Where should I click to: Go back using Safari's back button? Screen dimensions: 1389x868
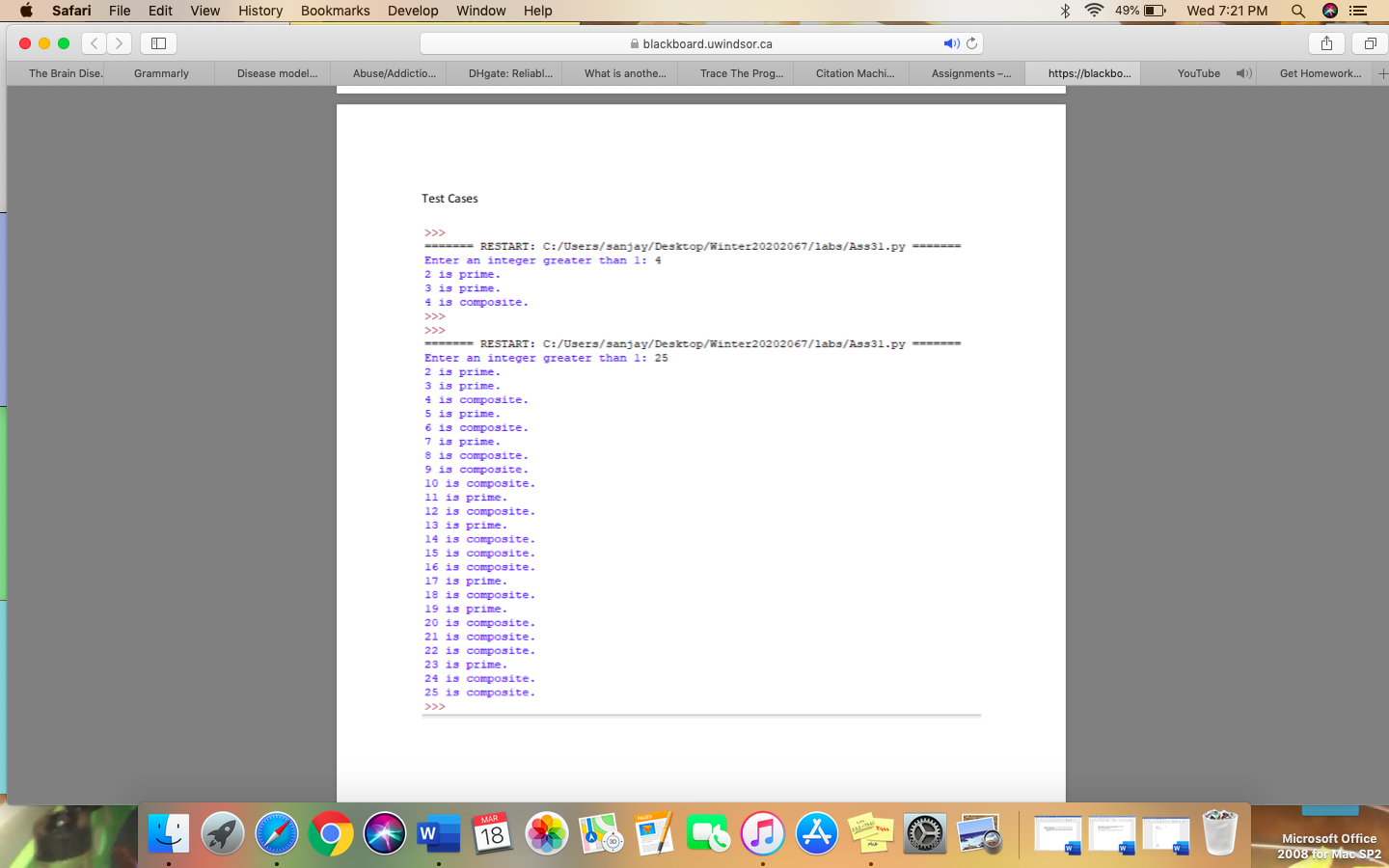(x=93, y=42)
